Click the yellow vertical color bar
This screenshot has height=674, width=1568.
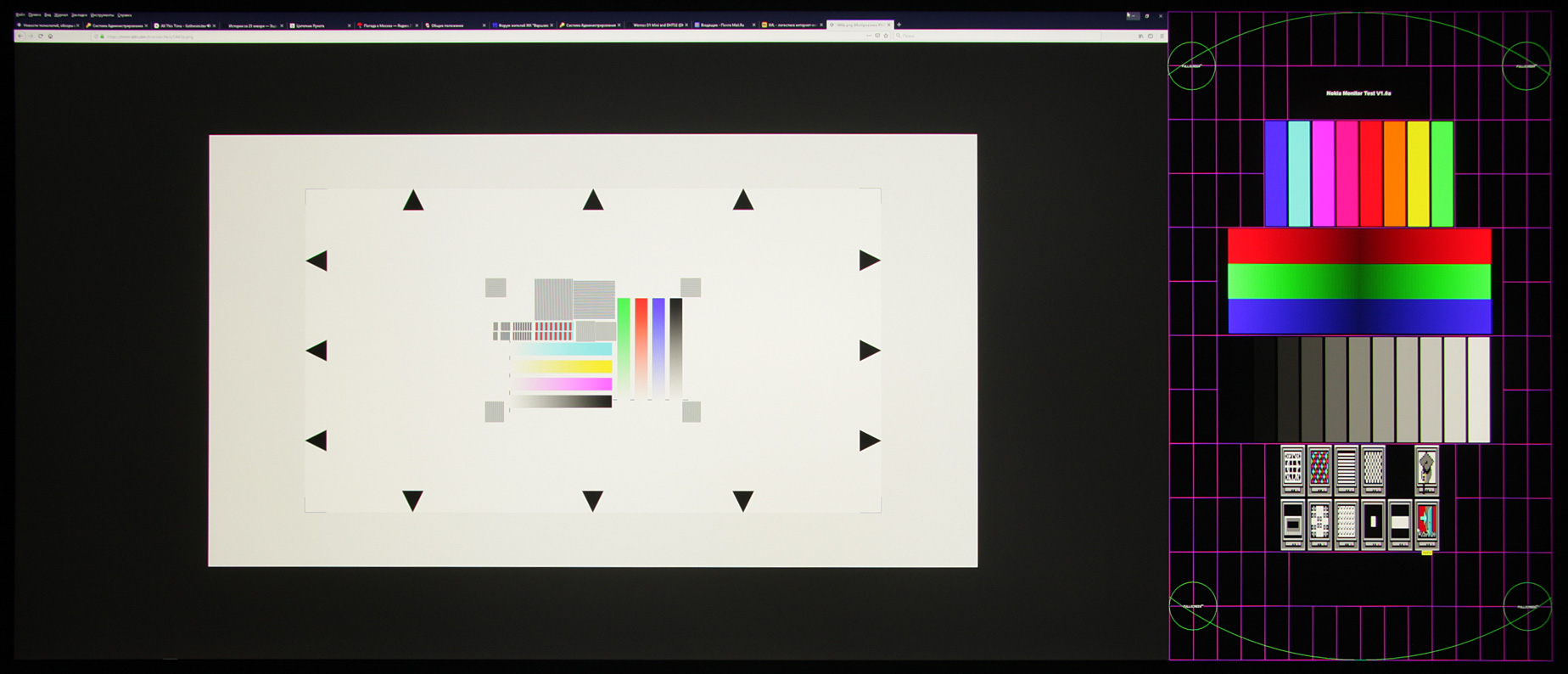click(1419, 174)
